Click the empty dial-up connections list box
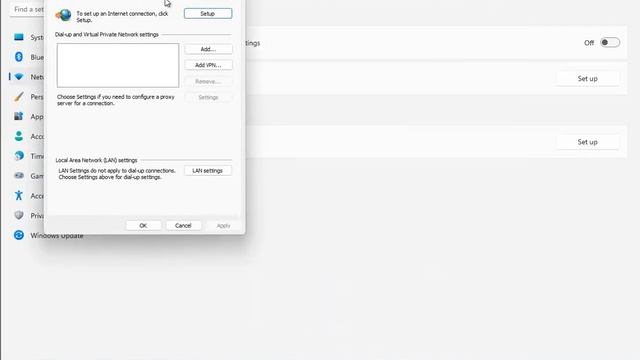 pyautogui.click(x=118, y=65)
